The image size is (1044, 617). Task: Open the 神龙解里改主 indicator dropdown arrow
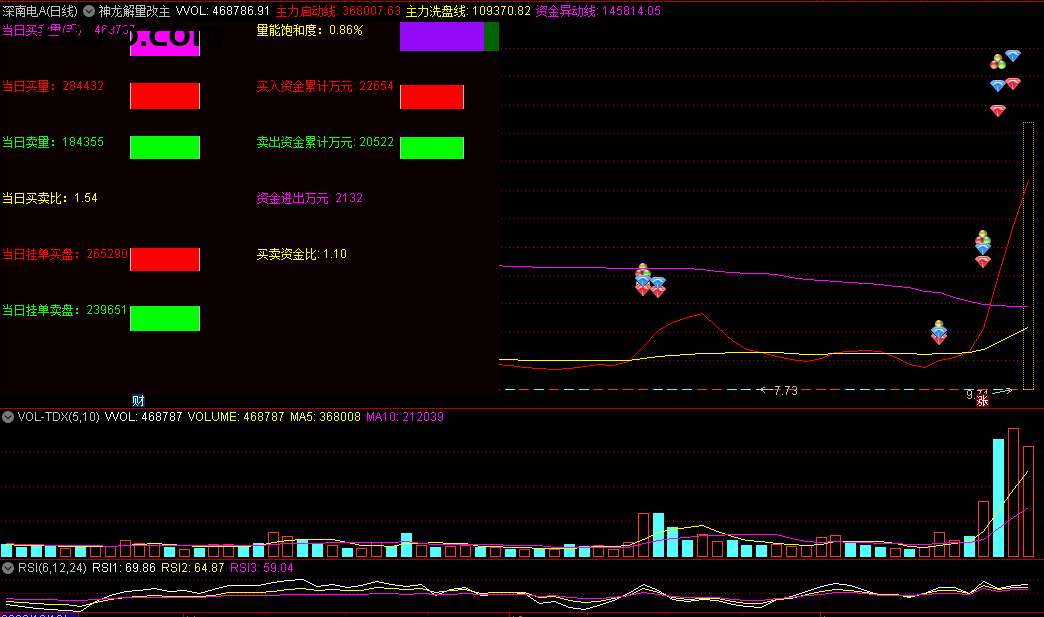[90, 11]
